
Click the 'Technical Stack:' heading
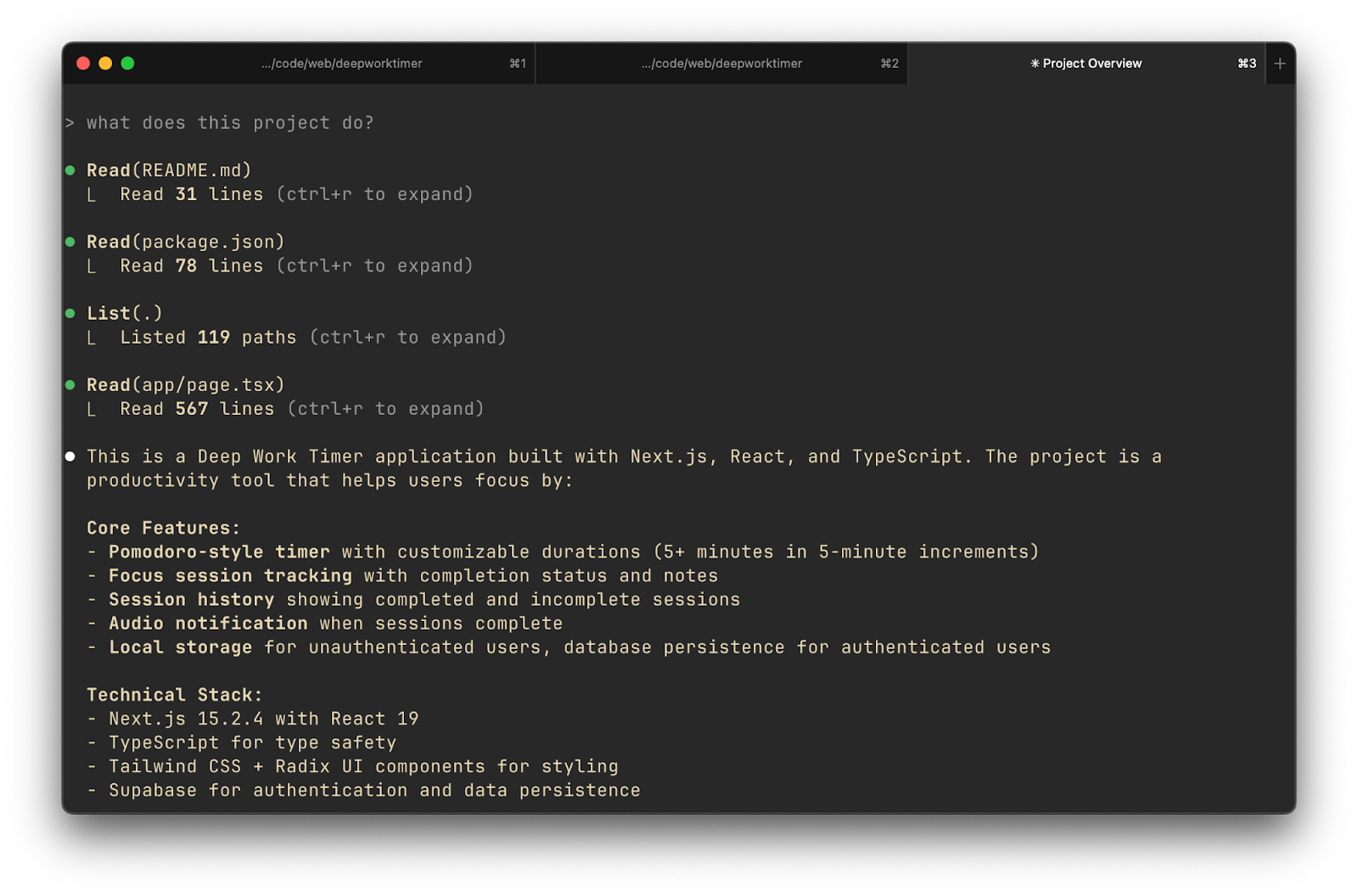[x=175, y=695]
